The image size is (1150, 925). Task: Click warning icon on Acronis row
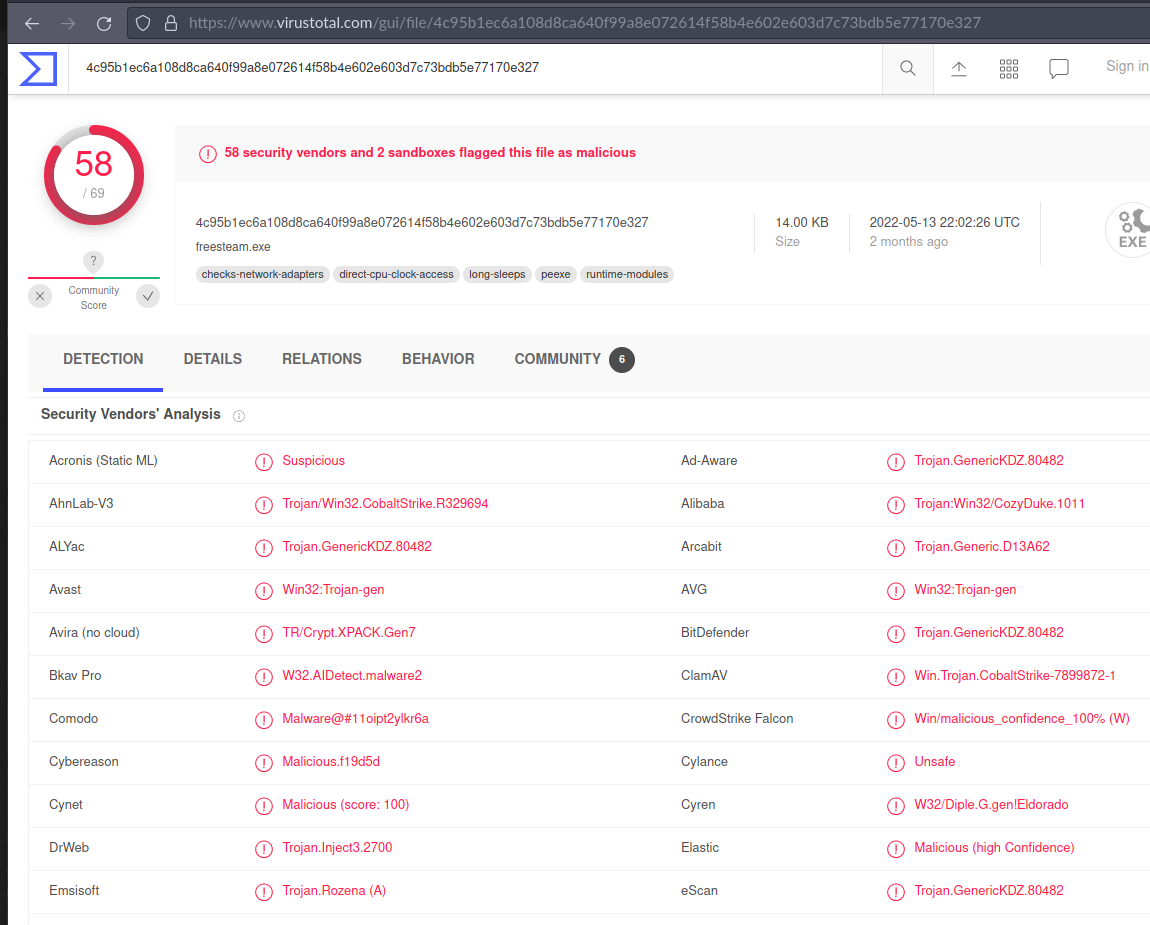(263, 461)
